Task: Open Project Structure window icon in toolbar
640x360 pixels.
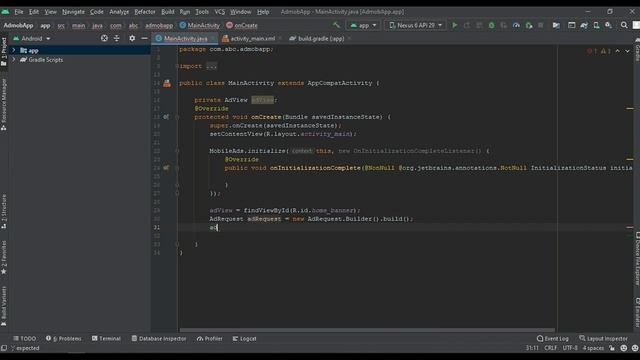Action: tap(571, 25)
